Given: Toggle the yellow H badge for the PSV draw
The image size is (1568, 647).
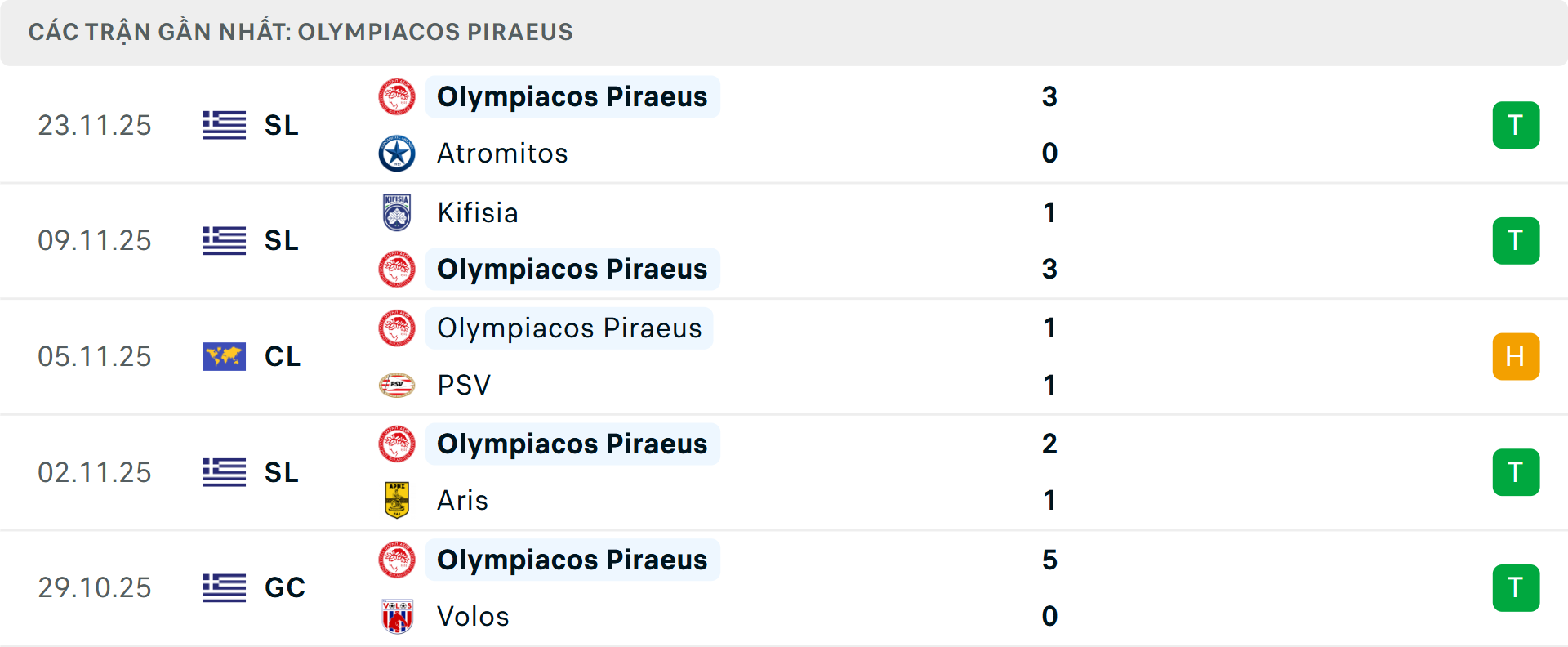Looking at the screenshot, I should (1516, 356).
